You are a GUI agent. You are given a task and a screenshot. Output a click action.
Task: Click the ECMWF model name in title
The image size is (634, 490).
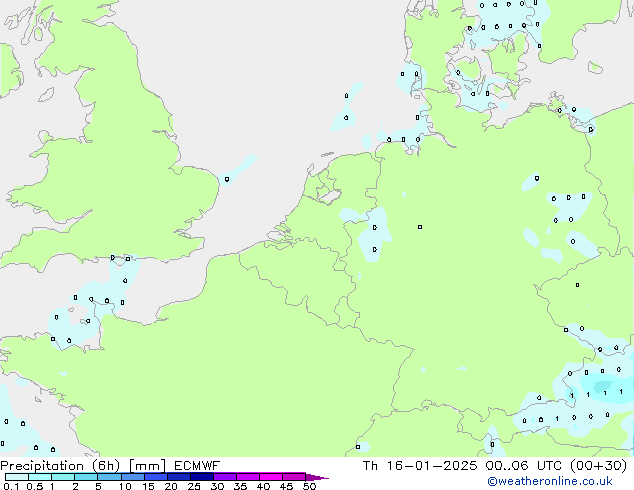click(196, 465)
